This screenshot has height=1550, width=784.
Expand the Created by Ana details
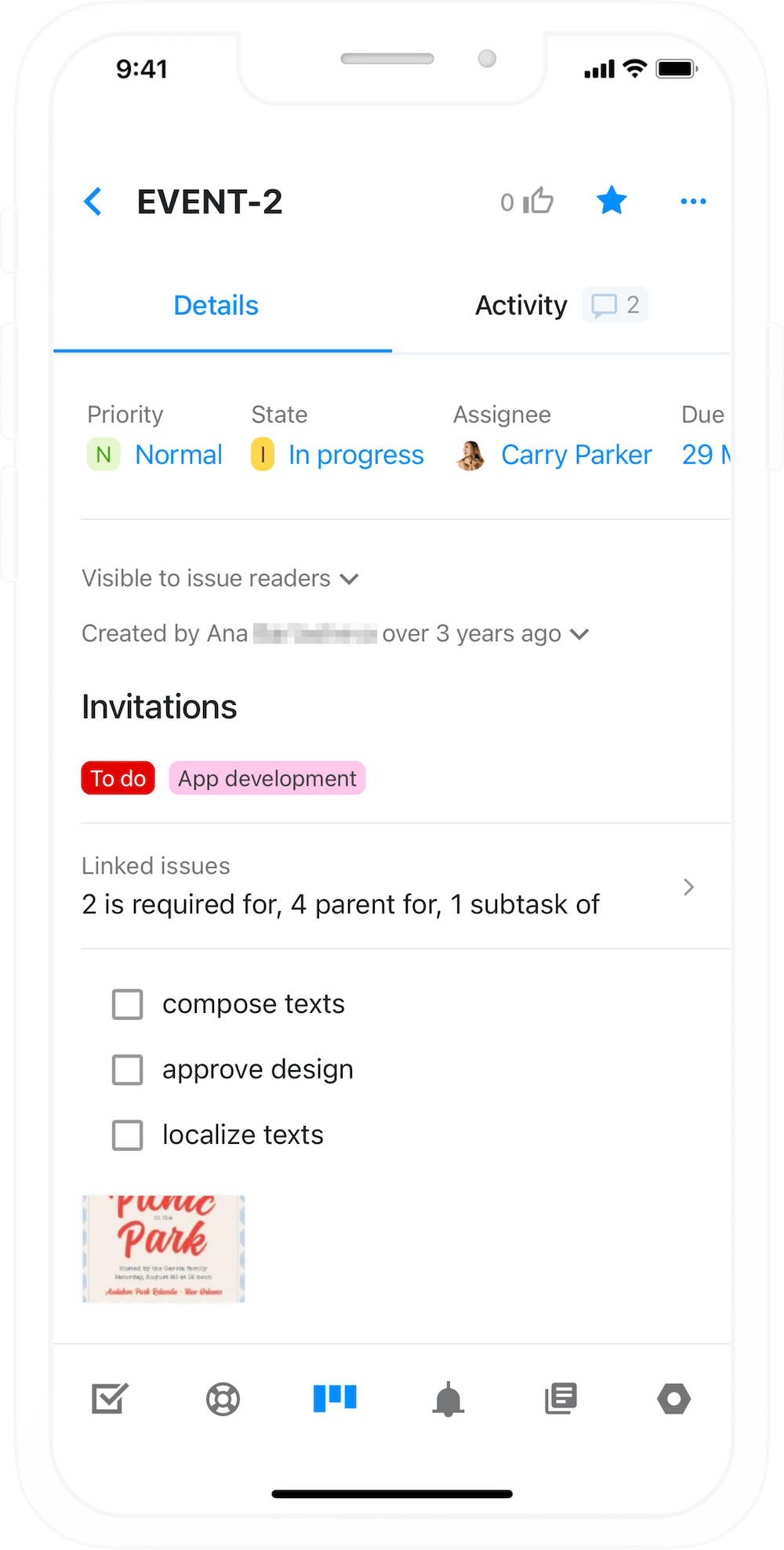(x=579, y=633)
